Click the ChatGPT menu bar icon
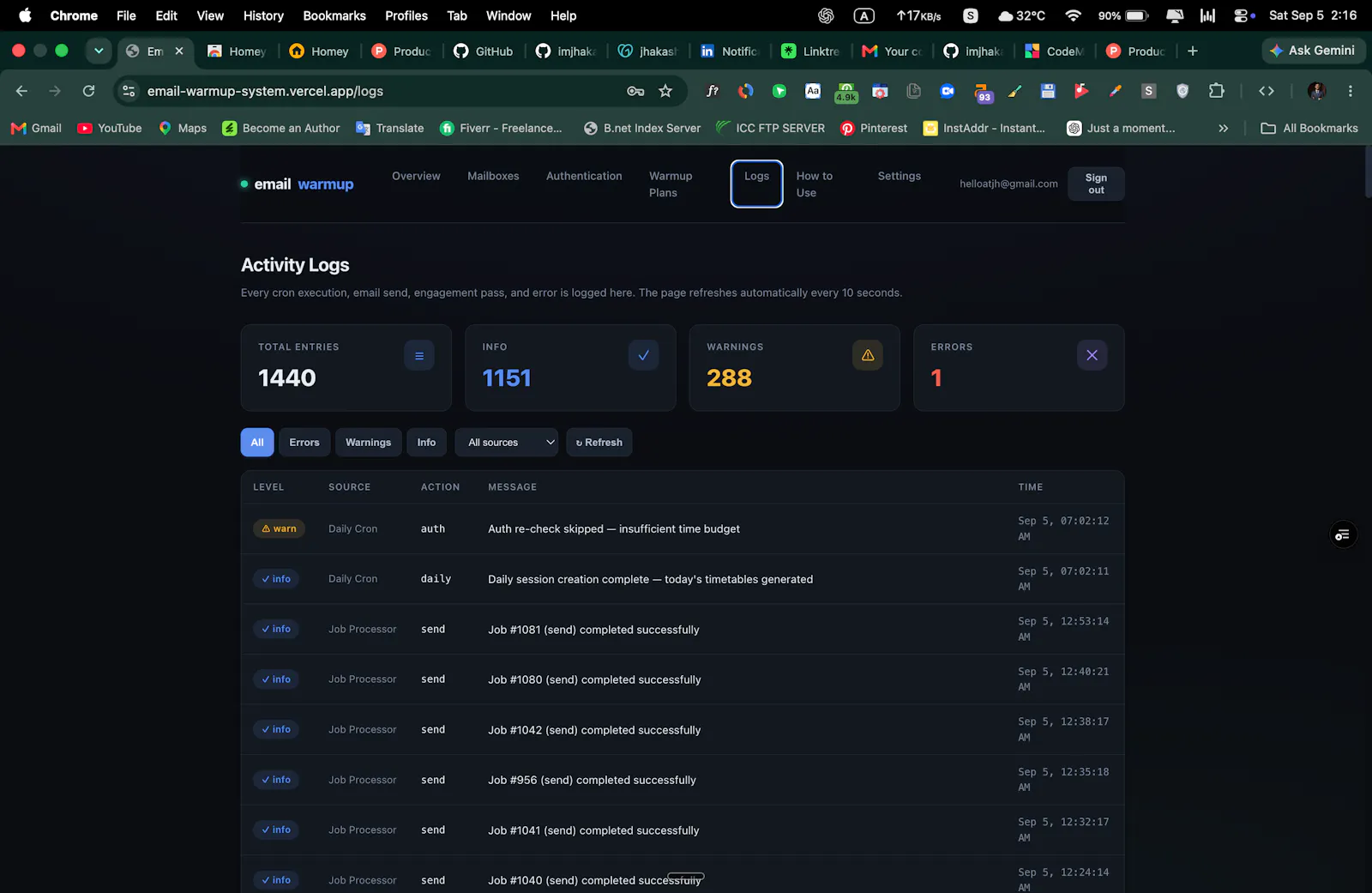Screen dimensions: 1372x893 pos(826,15)
